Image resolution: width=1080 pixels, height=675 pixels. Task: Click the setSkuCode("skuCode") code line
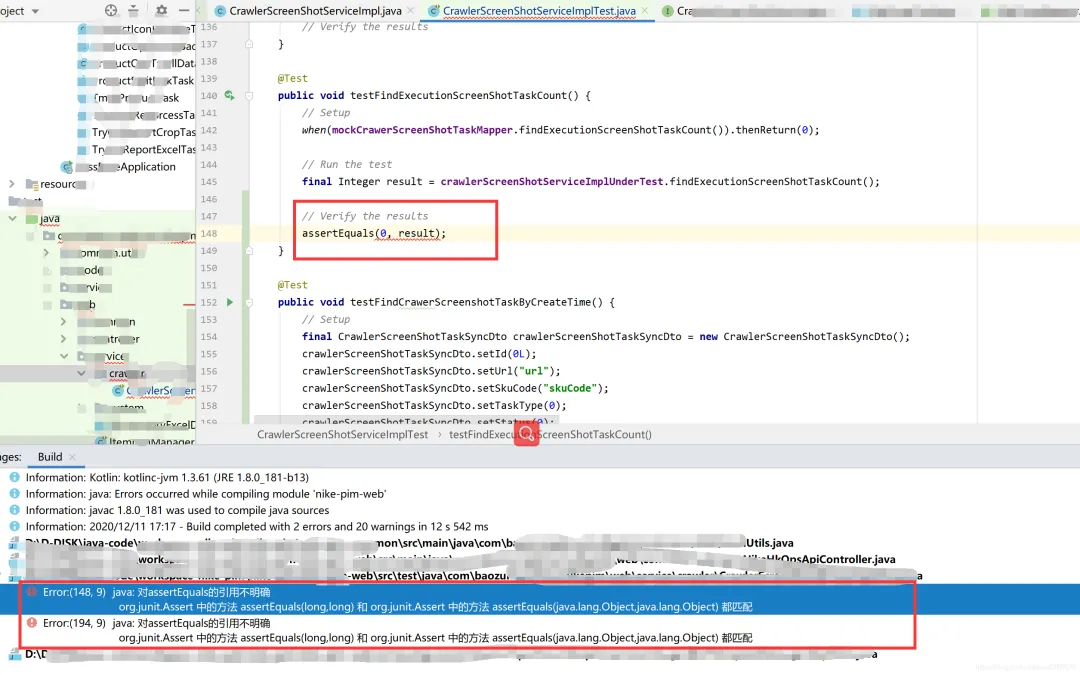pos(455,388)
